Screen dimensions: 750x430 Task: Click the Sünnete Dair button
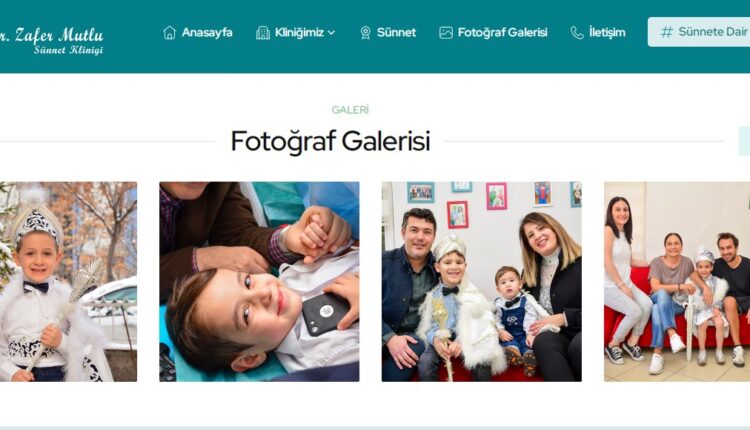[x=699, y=32]
